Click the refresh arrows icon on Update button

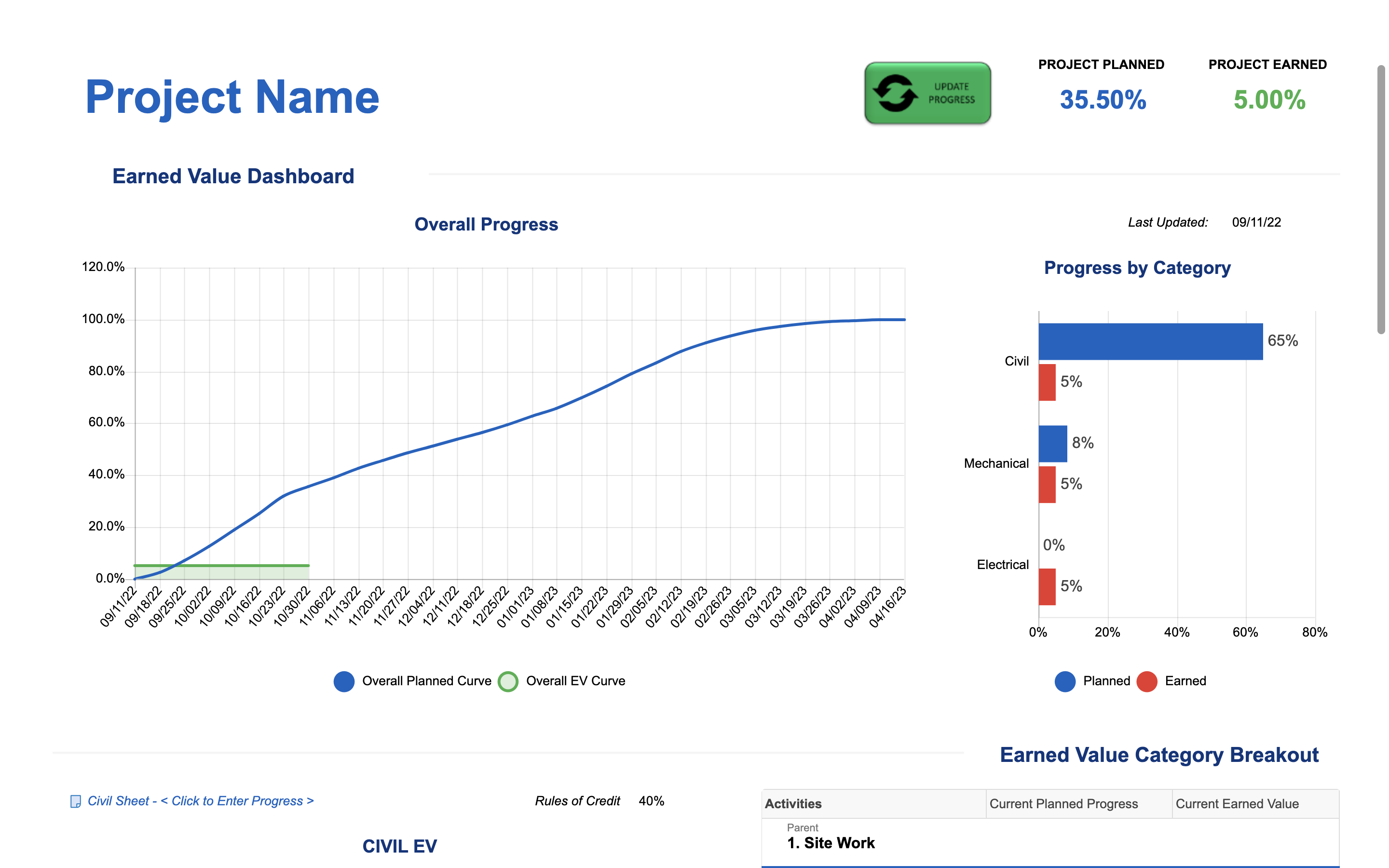point(894,93)
